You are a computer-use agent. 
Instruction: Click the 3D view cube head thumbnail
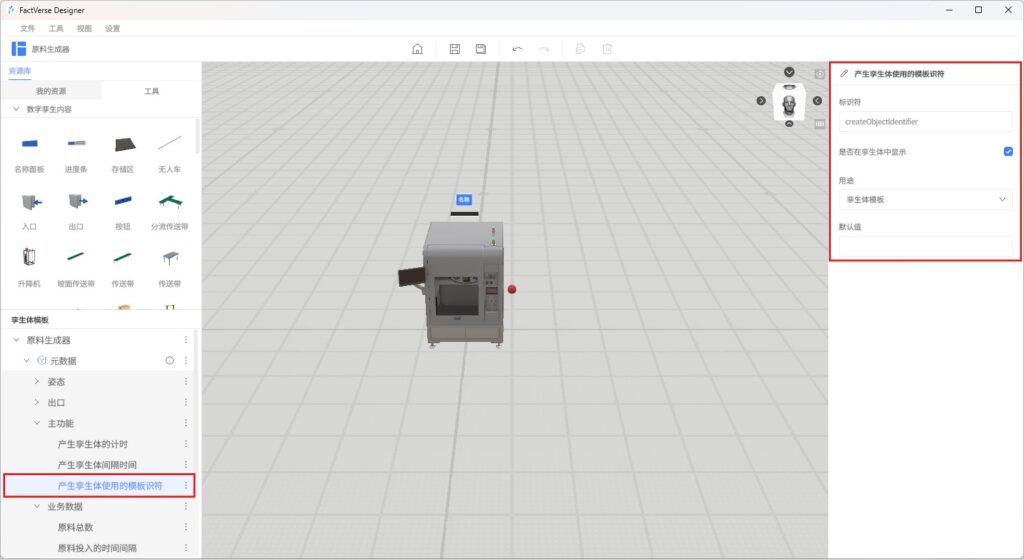click(x=789, y=102)
